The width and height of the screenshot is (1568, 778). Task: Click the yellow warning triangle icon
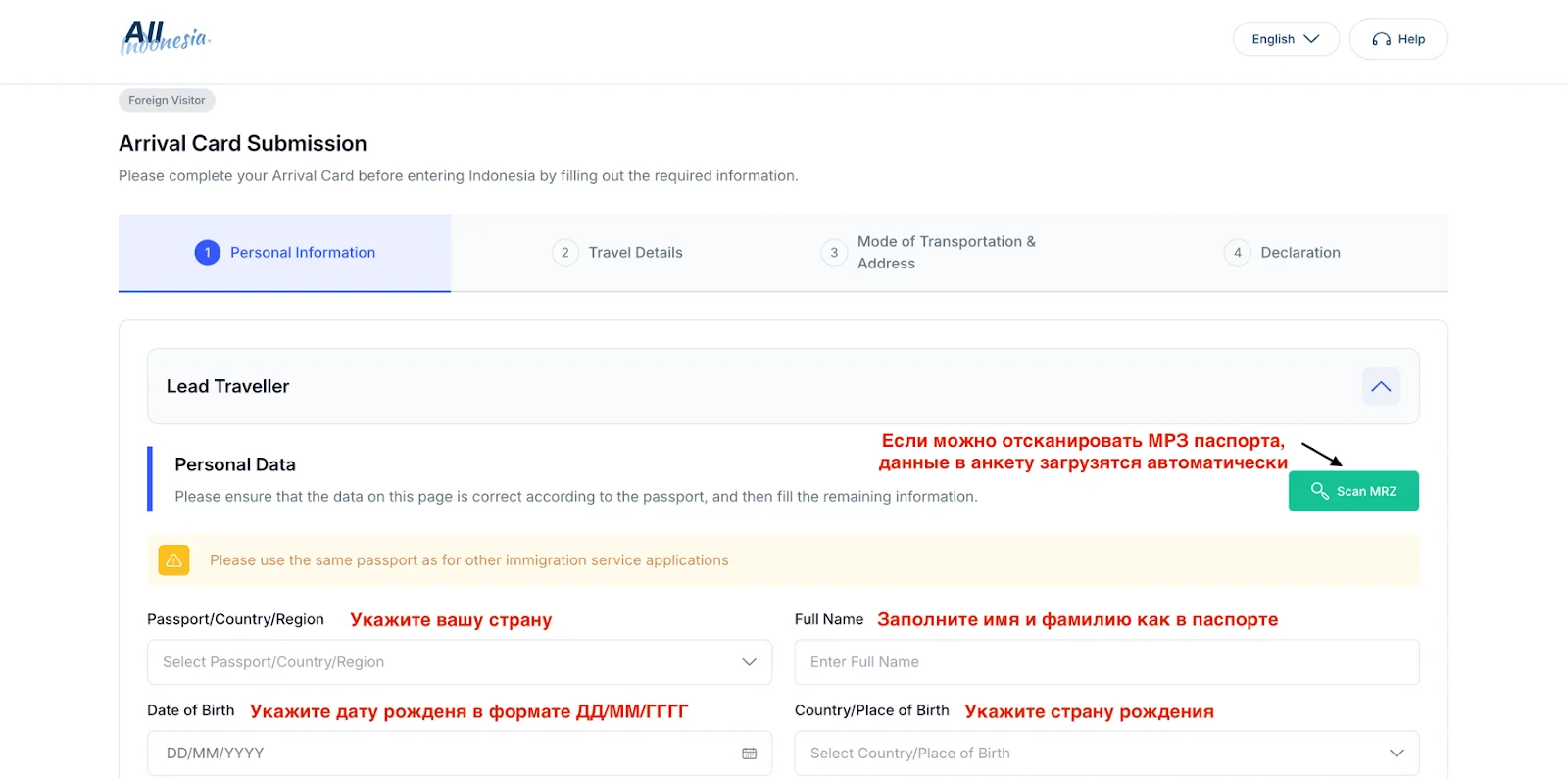[x=173, y=560]
